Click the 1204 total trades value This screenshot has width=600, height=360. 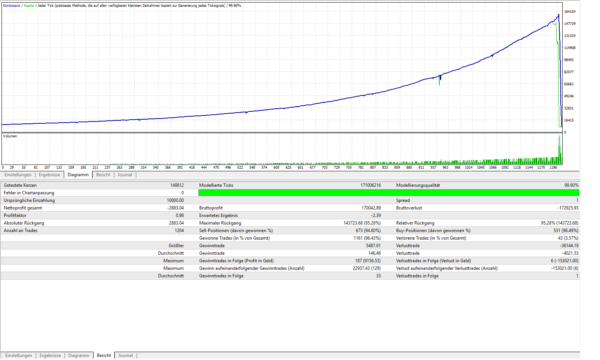[179, 231]
